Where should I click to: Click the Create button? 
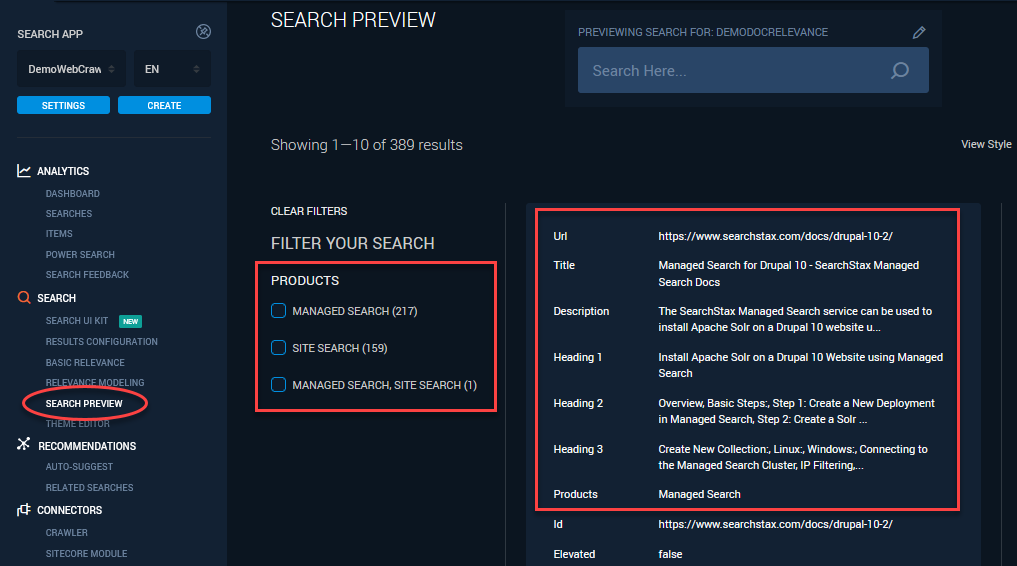click(x=164, y=105)
